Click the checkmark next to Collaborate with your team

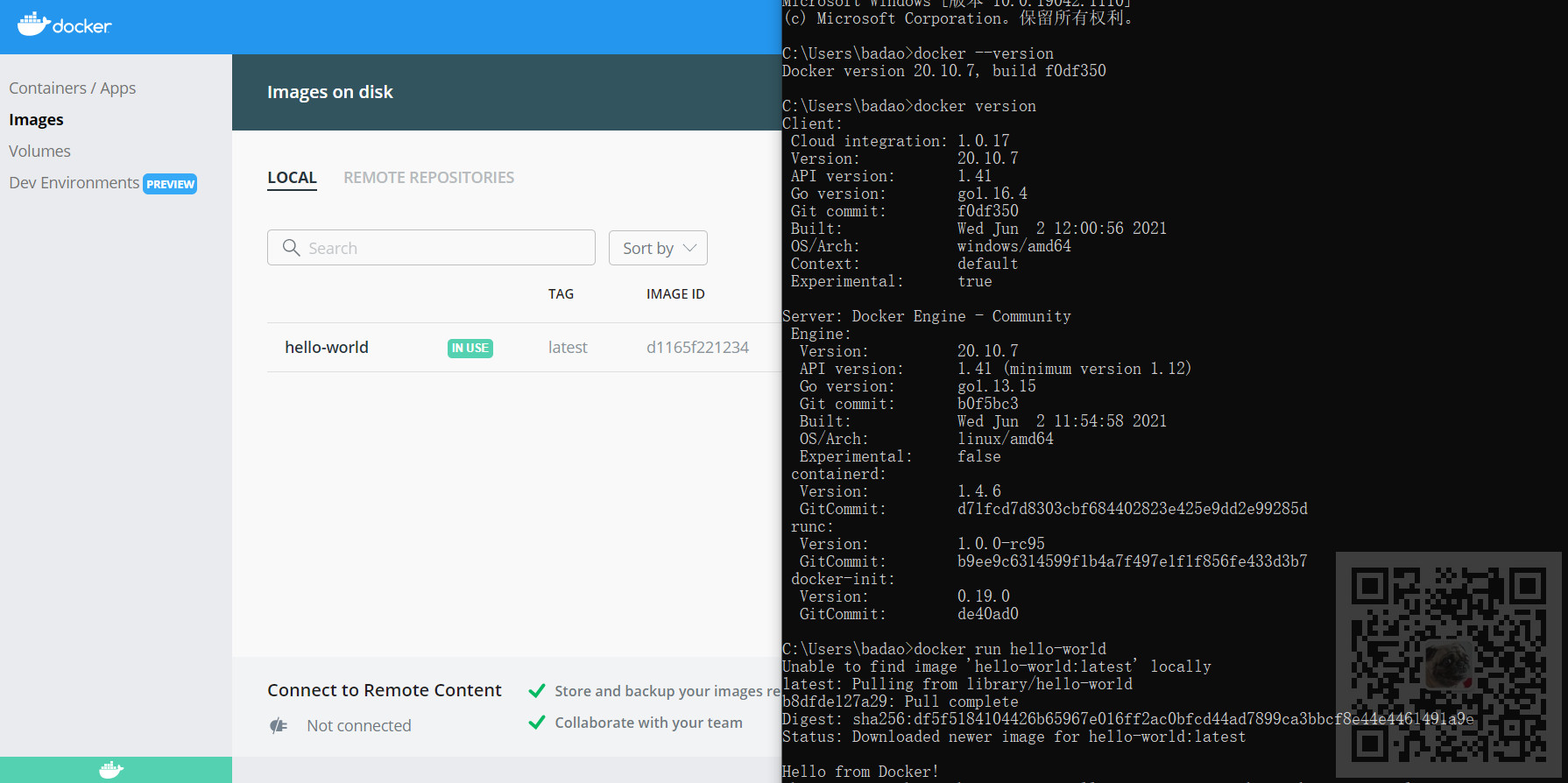(x=537, y=723)
